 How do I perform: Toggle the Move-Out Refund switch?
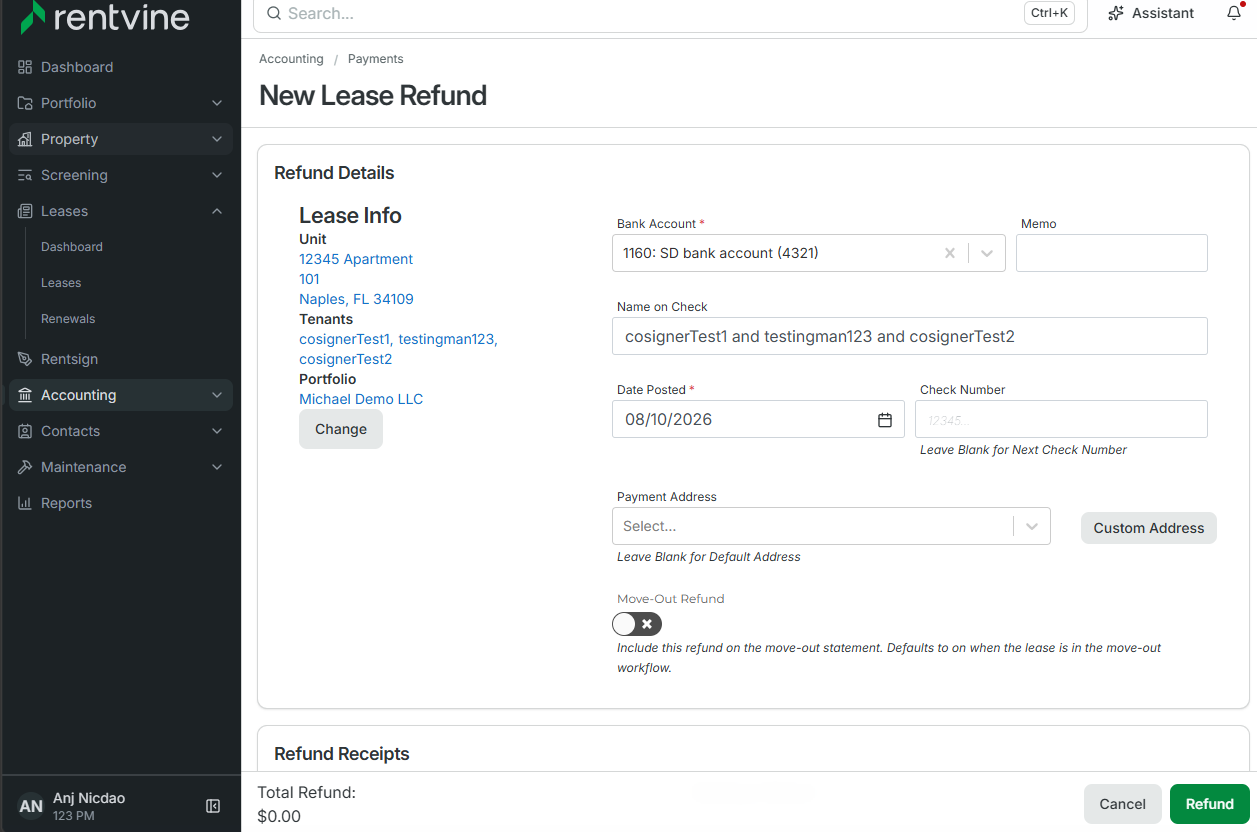click(x=637, y=624)
